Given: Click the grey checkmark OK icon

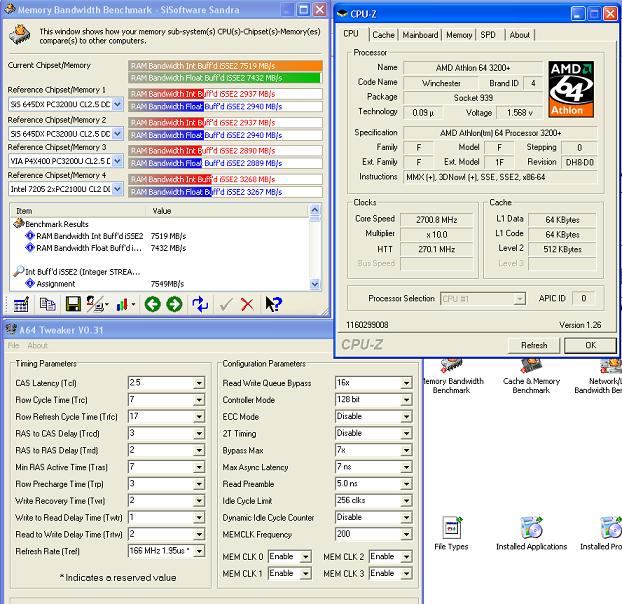Looking at the screenshot, I should tap(226, 304).
